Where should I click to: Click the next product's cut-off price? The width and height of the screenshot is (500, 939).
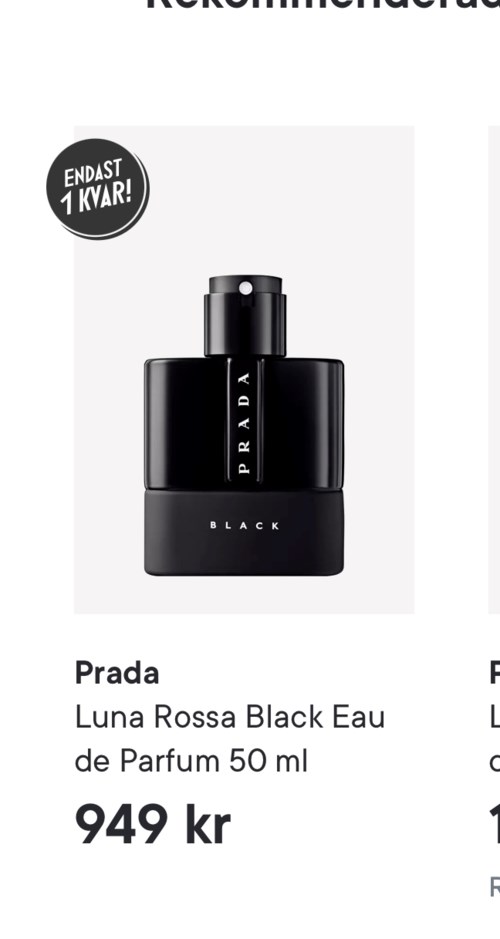pyautogui.click(x=495, y=825)
